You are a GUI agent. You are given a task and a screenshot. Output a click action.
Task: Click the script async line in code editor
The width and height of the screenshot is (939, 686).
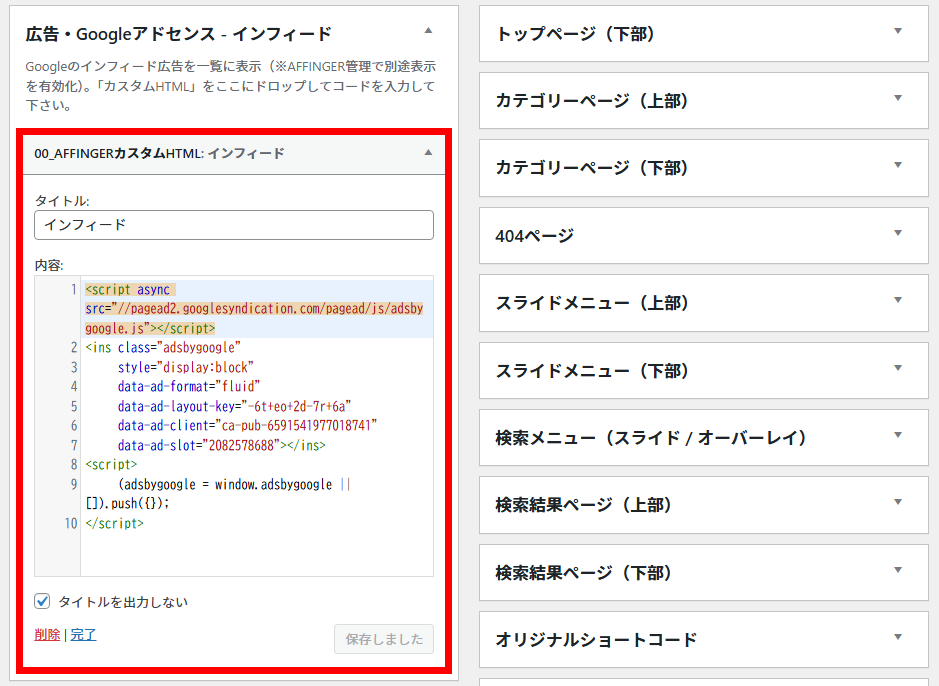click(x=130, y=290)
